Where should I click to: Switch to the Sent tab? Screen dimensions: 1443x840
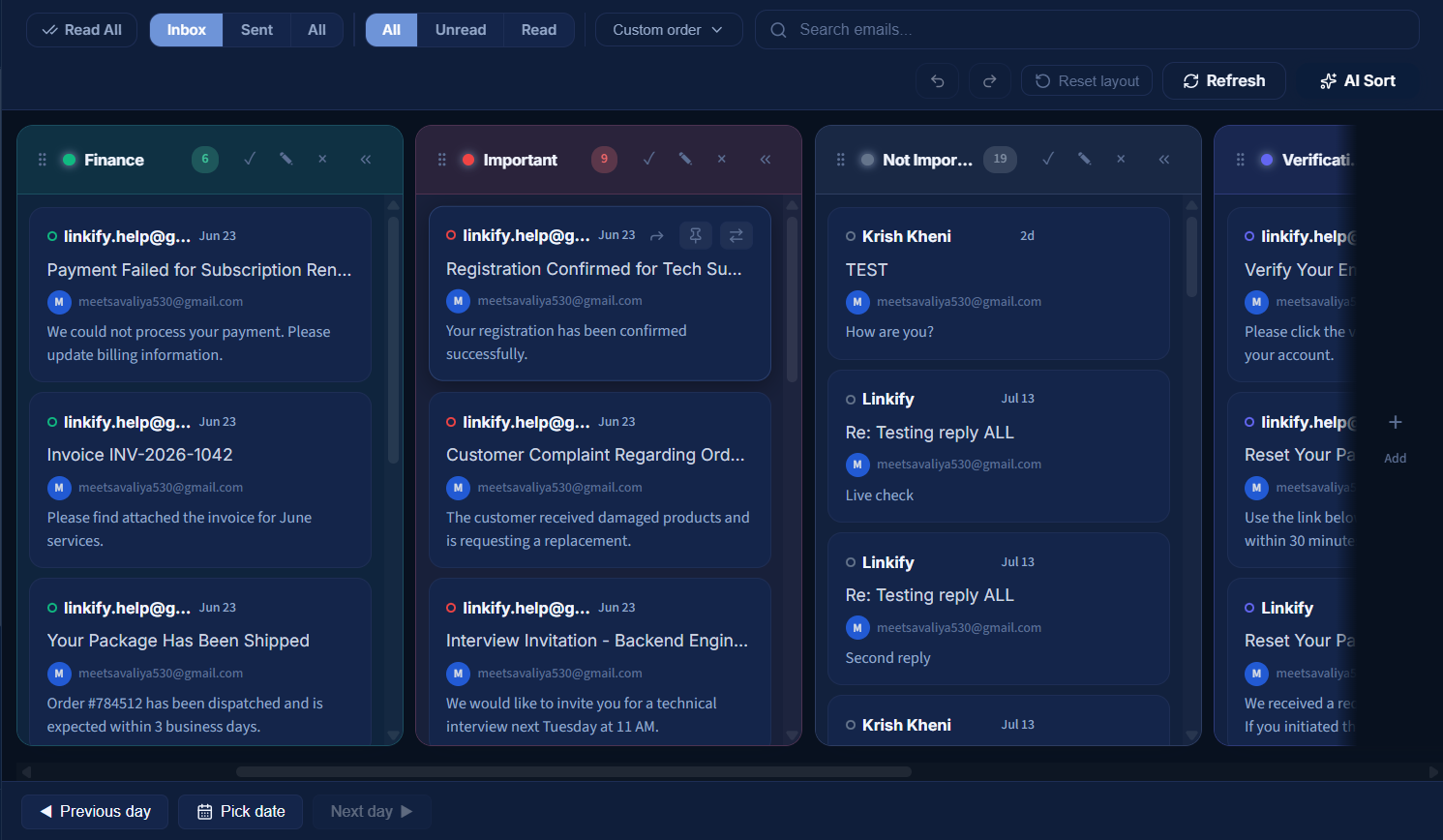(256, 30)
